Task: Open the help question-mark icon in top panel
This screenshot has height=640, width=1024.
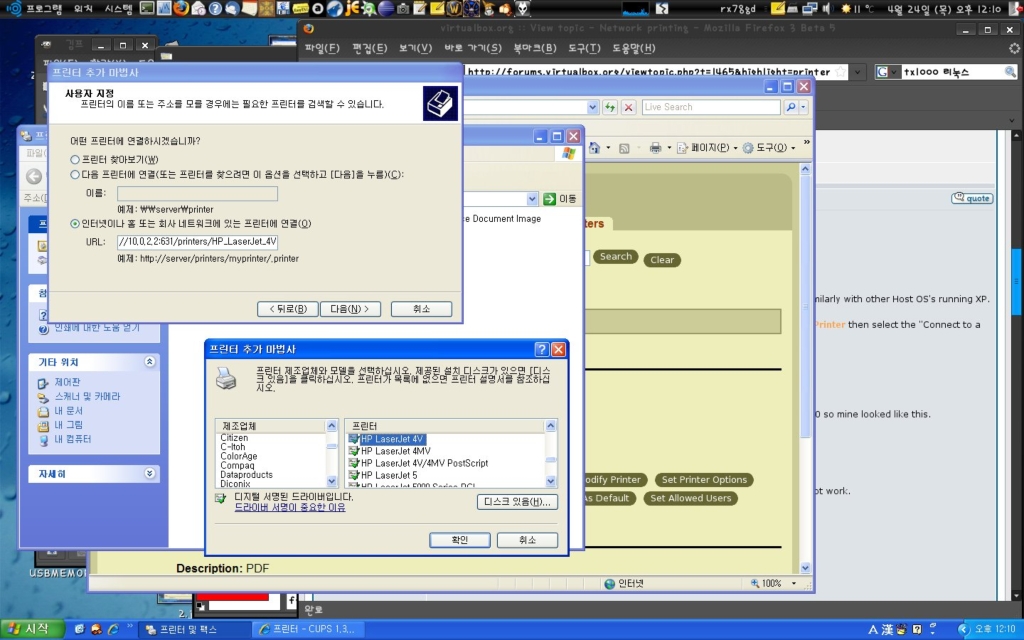Action: (216, 8)
